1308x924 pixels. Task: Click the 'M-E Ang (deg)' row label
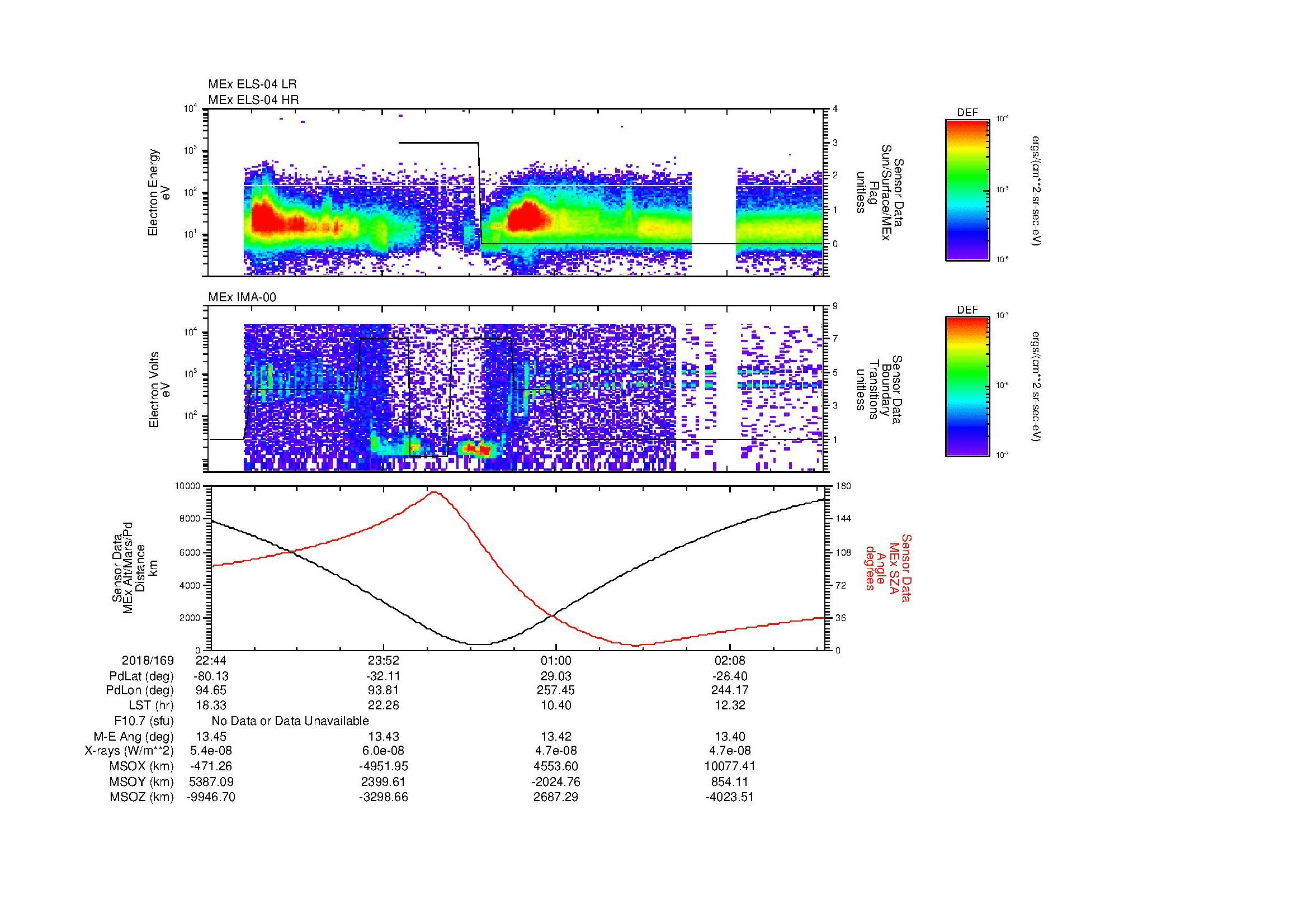pos(134,737)
